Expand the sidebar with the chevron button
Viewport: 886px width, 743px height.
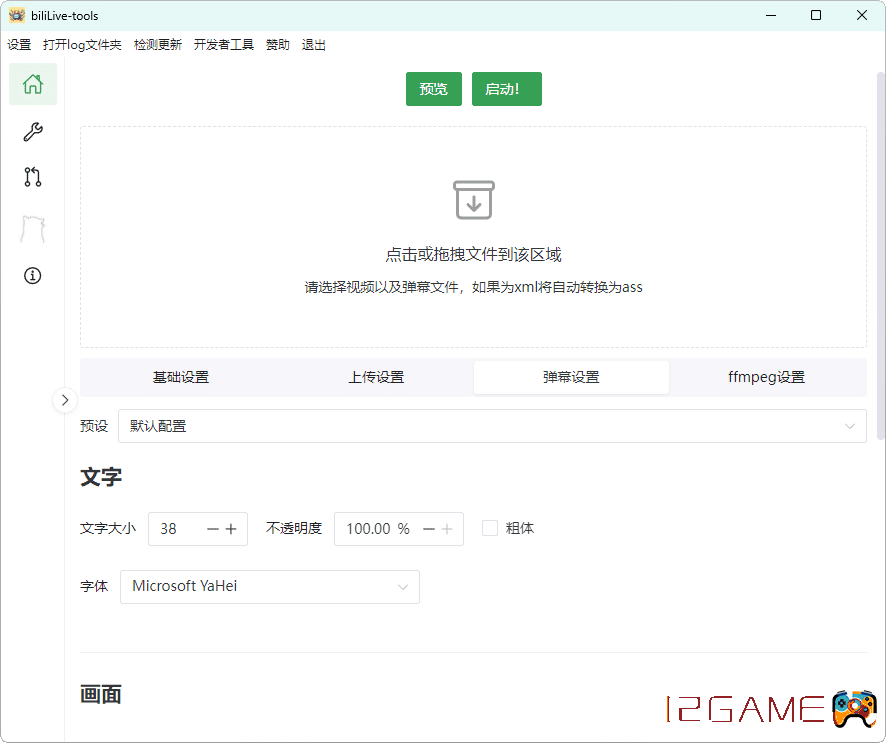[x=65, y=400]
